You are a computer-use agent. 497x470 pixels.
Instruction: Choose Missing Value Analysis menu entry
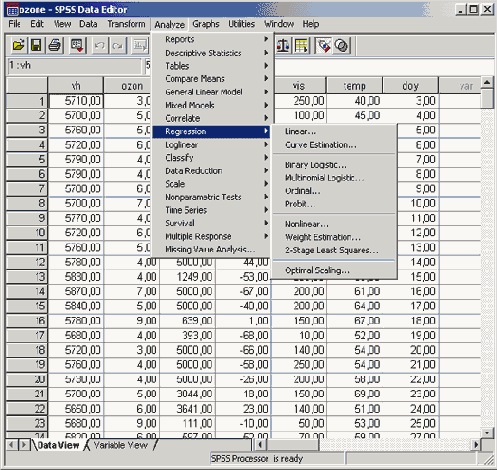(211, 249)
